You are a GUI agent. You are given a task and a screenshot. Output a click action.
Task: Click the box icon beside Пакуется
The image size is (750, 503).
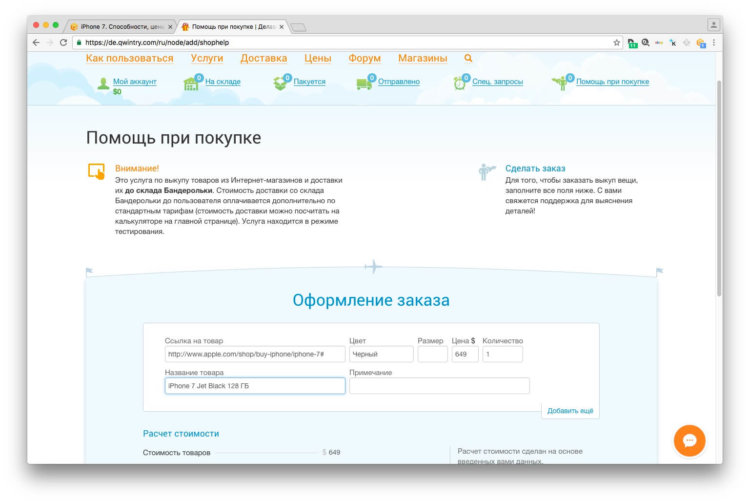(280, 84)
